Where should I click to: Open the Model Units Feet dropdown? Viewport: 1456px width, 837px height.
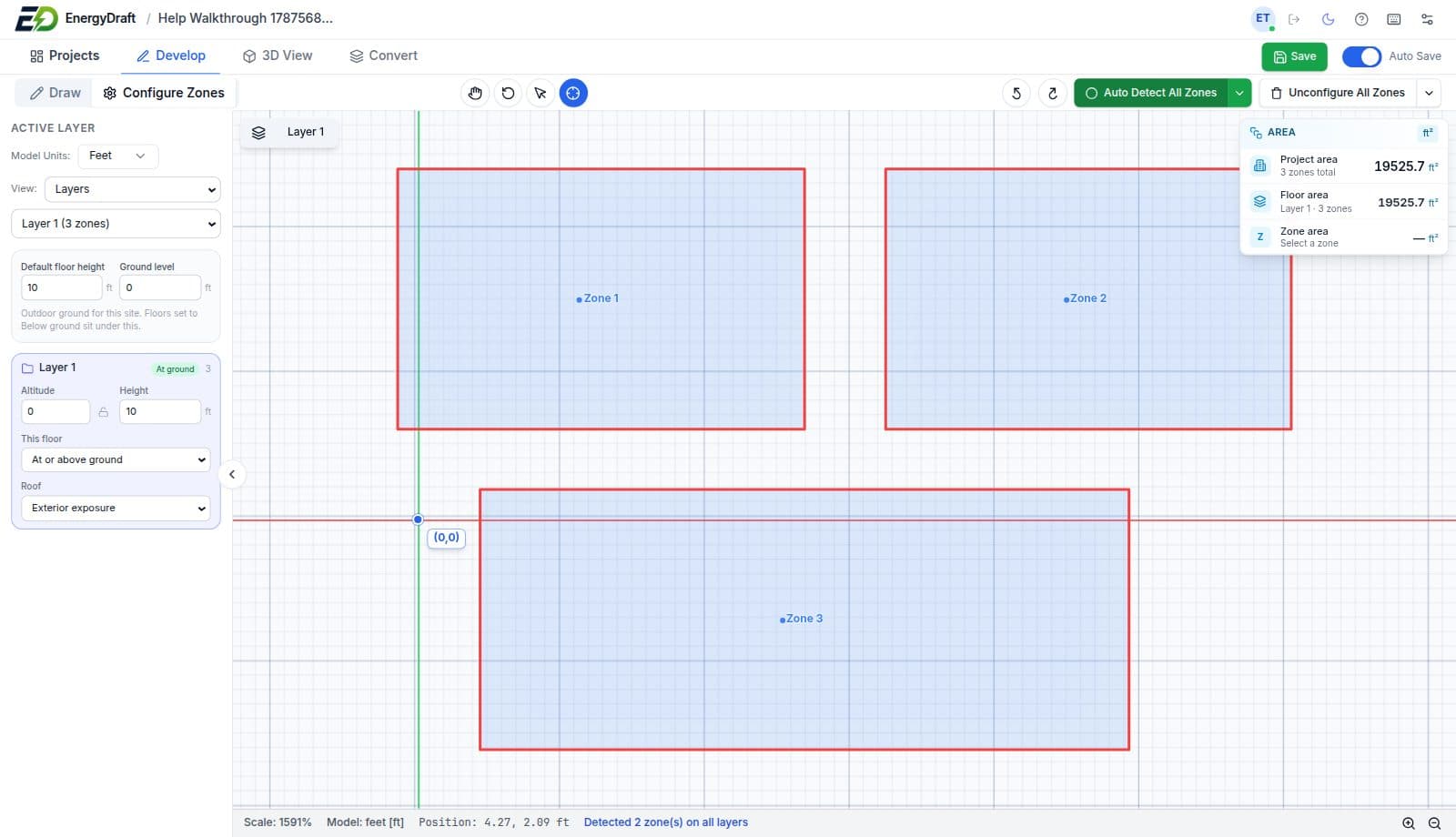118,156
